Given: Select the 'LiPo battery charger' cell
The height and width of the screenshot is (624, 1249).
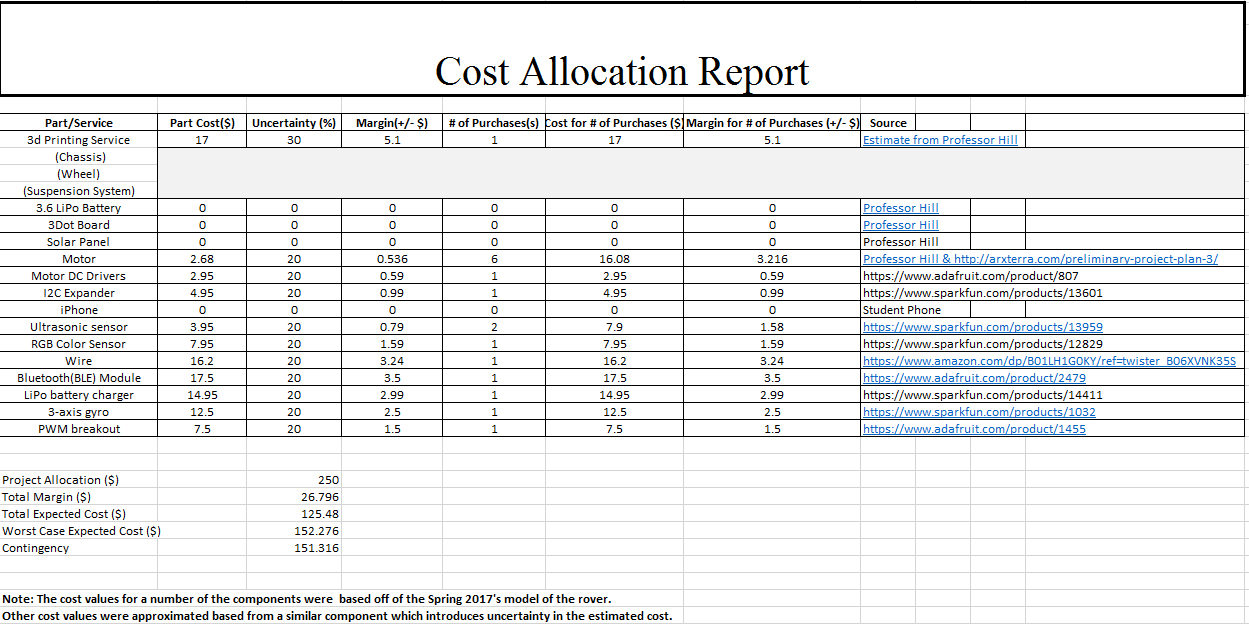Looking at the screenshot, I should [x=79, y=395].
